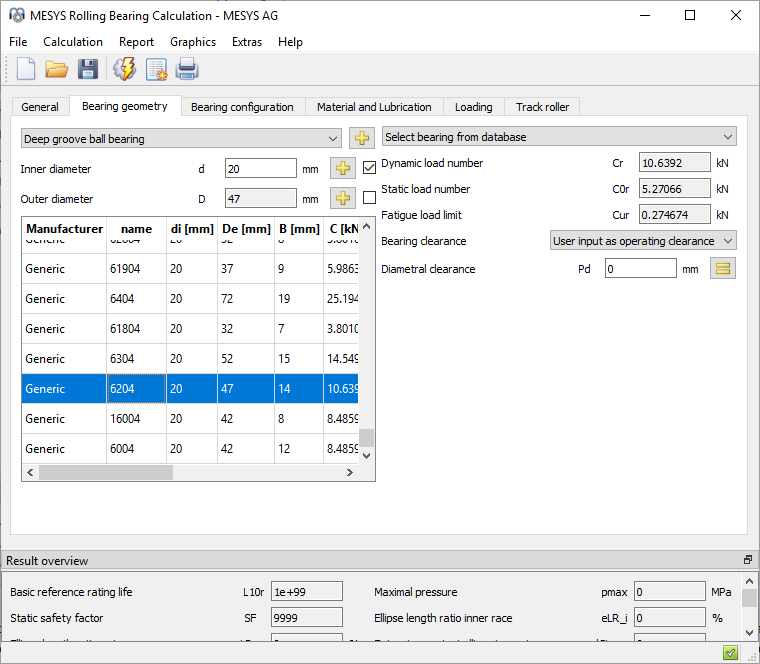Click the diametral clearance settings icon
This screenshot has height=664, width=760.
pos(722,268)
